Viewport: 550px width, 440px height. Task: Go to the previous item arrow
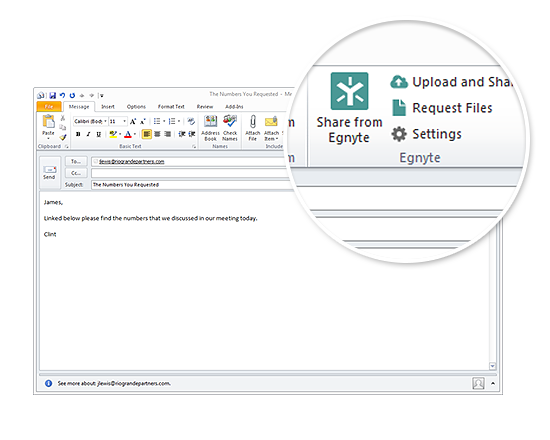click(82, 95)
